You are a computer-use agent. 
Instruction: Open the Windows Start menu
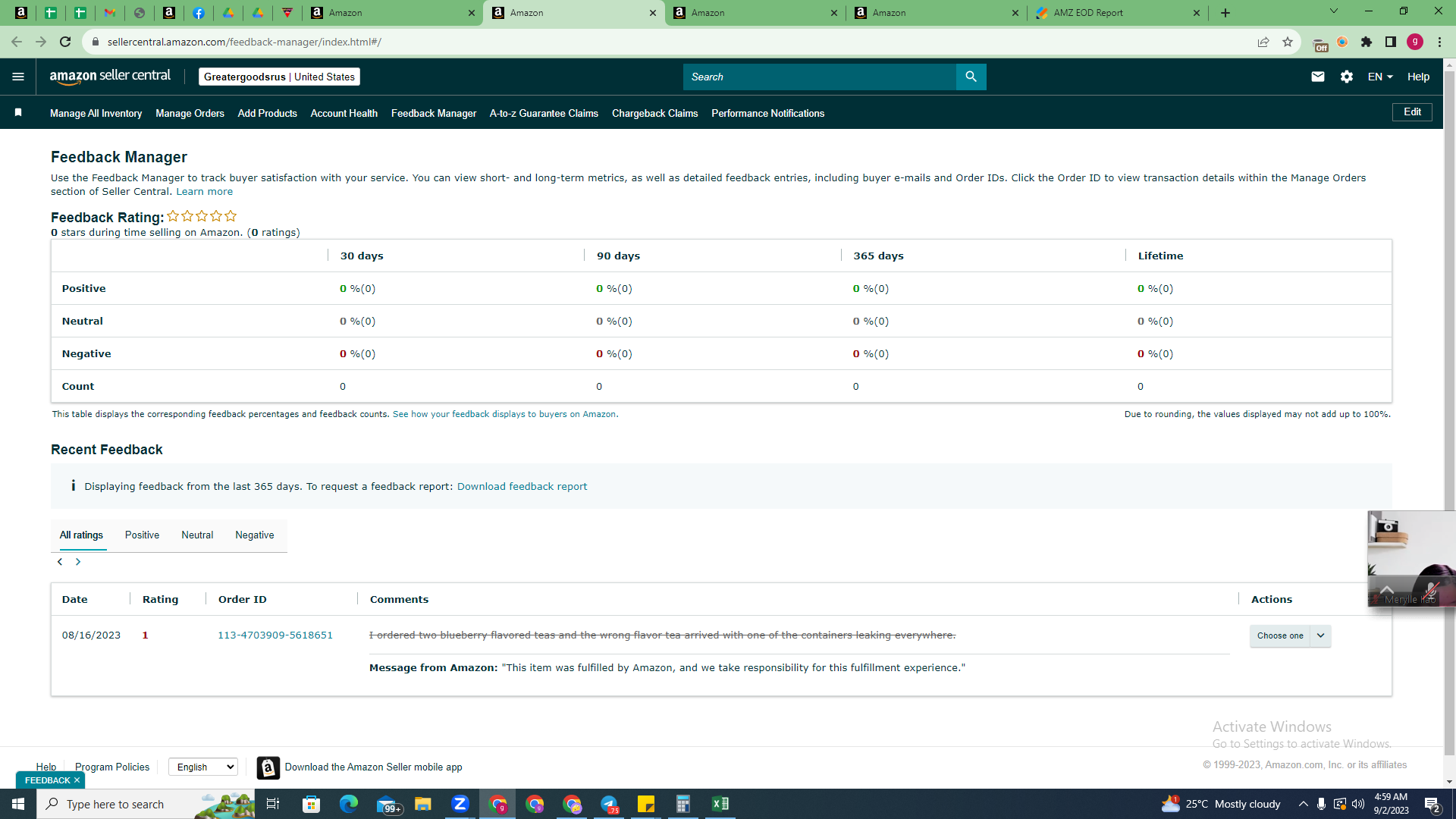18,804
